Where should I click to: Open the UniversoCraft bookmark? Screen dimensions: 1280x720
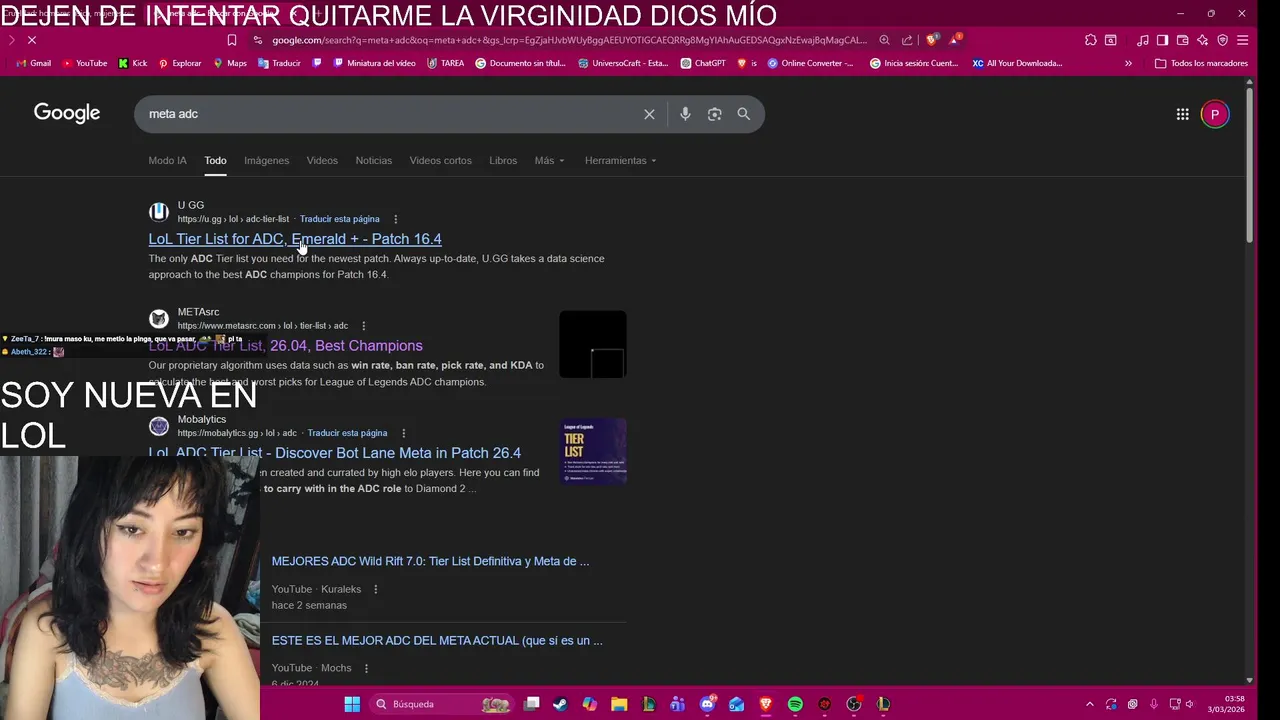pos(623,63)
